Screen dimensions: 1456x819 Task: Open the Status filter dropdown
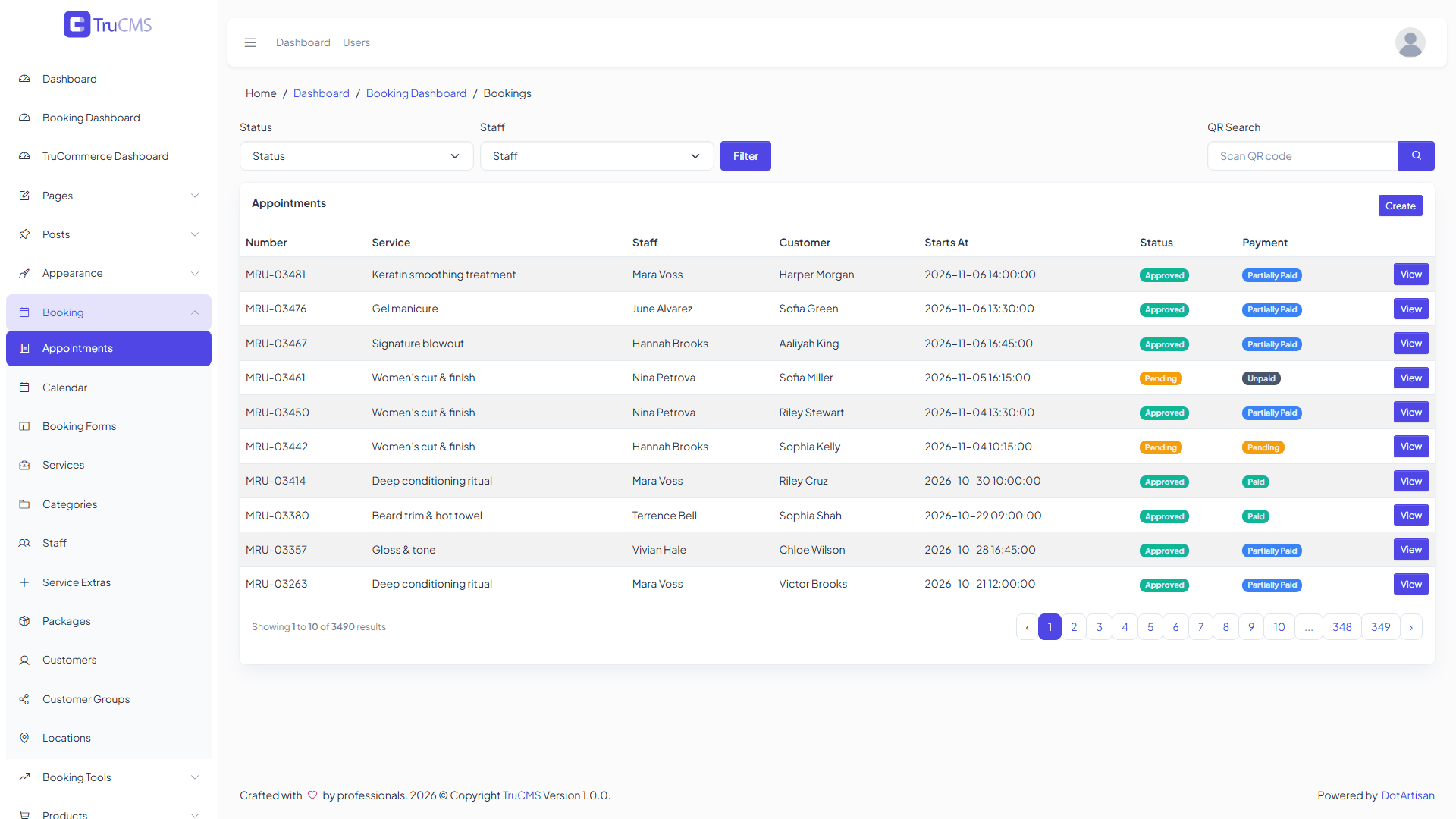click(x=356, y=156)
